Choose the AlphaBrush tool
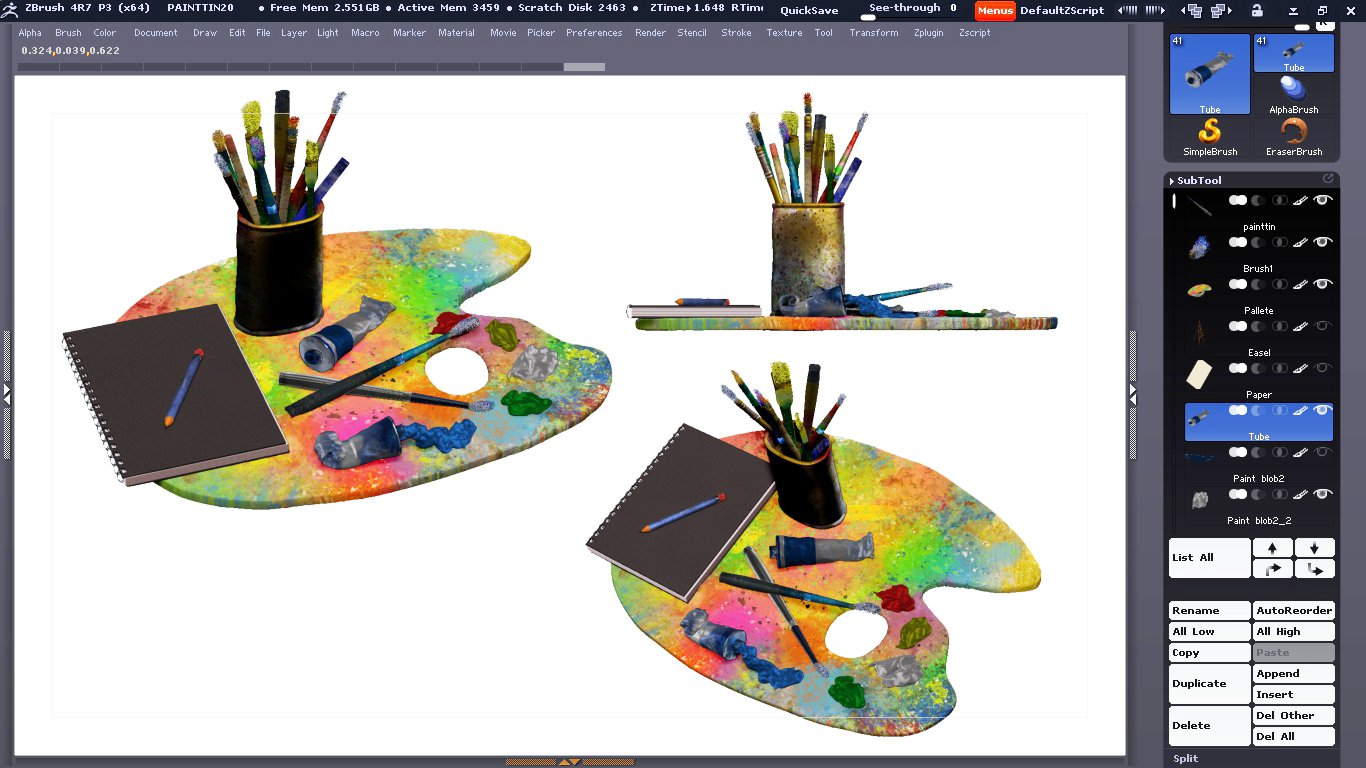Screen dimensions: 1366x768 (x=1294, y=94)
